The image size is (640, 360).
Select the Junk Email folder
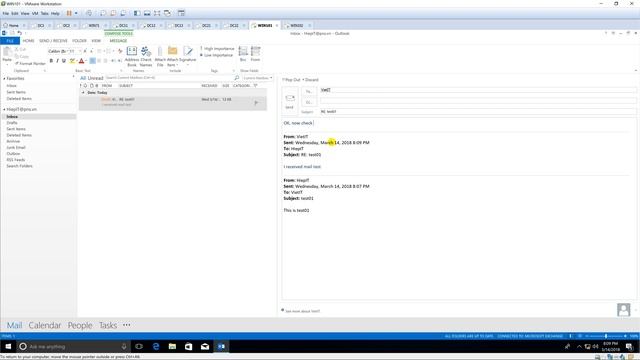tap(16, 147)
